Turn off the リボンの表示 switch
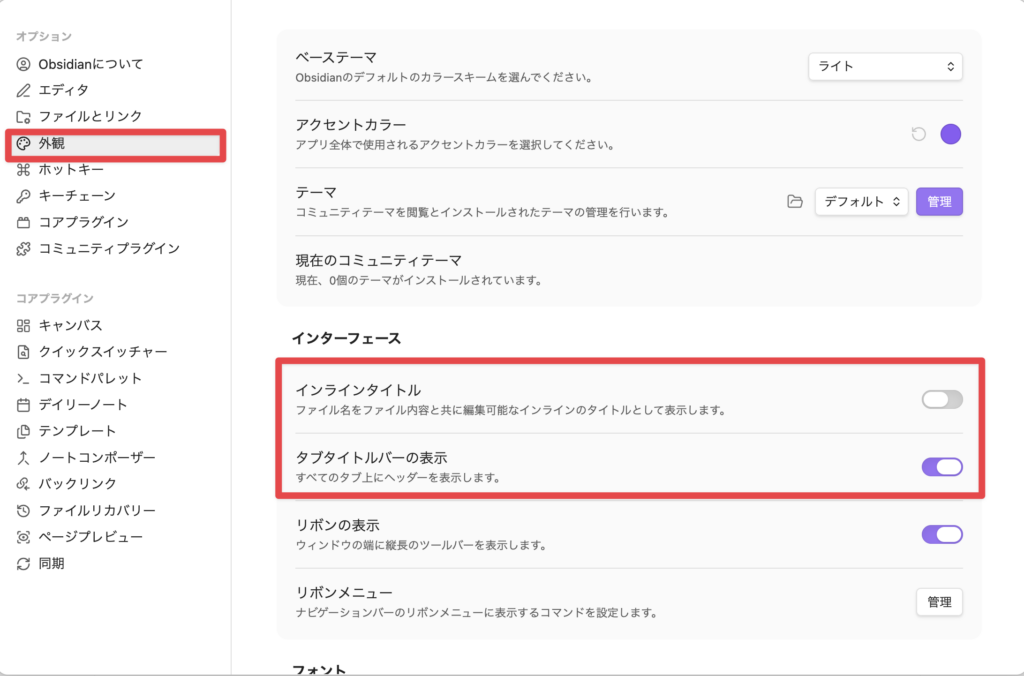 coord(942,534)
